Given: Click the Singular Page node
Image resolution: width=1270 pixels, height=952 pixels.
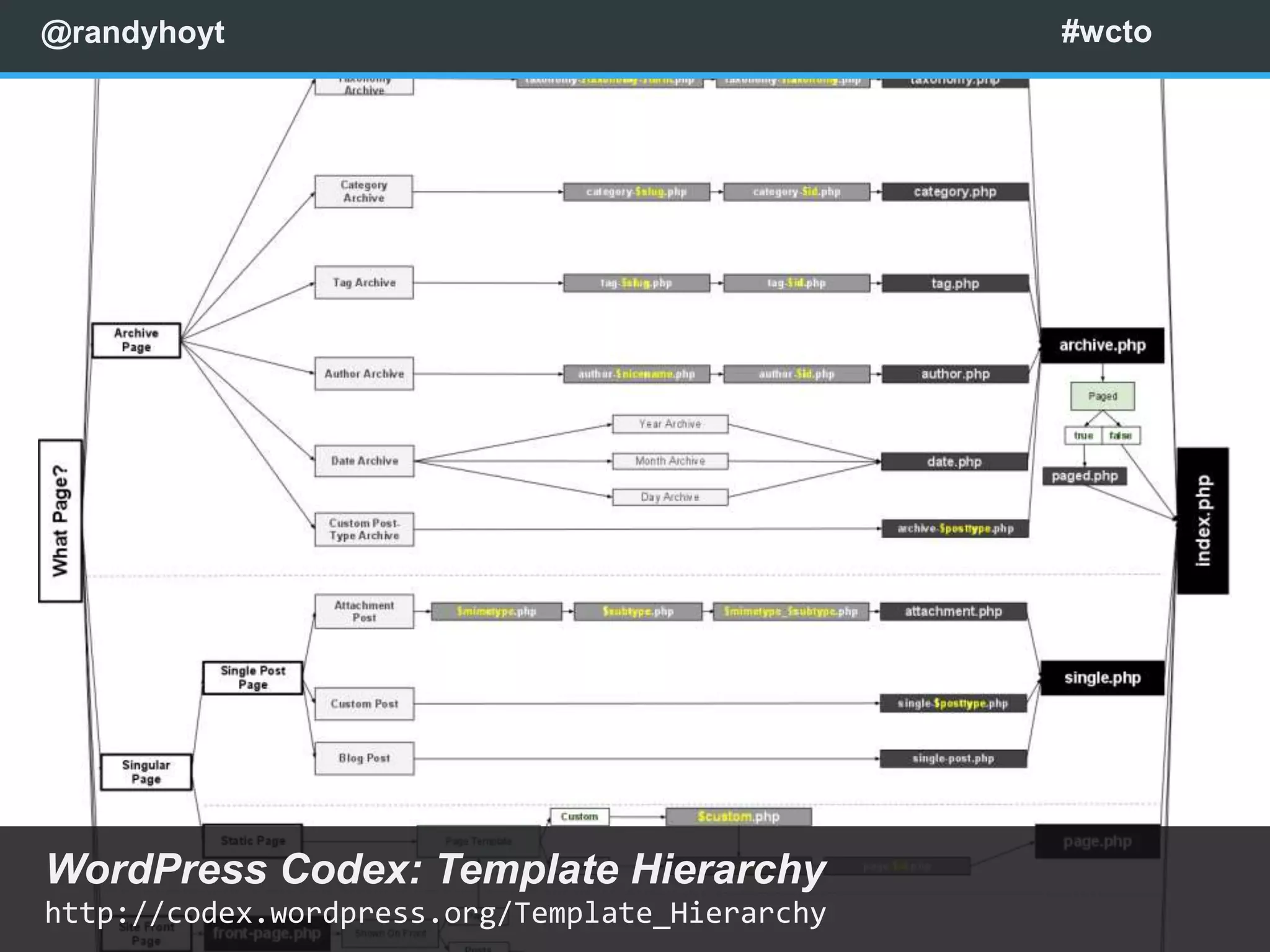Looking at the screenshot, I should (146, 772).
